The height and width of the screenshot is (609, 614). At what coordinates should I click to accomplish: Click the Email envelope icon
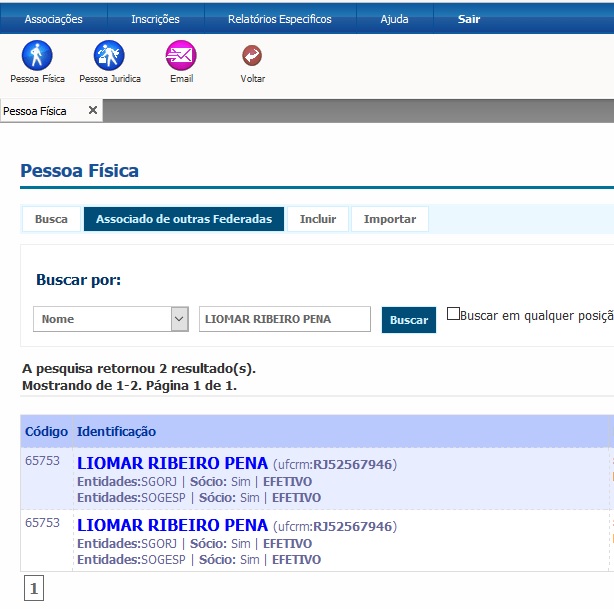[x=181, y=56]
